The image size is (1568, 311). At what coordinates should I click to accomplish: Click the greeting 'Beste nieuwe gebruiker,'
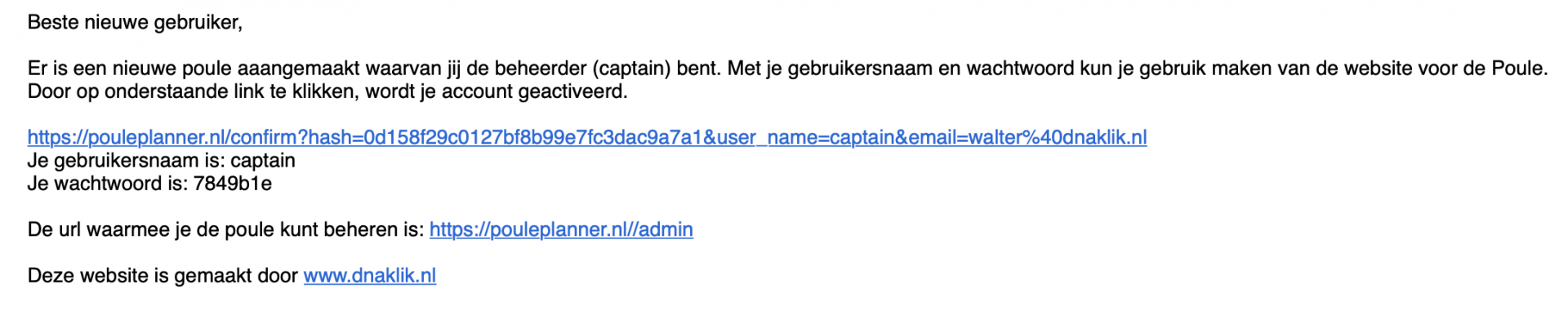point(135,22)
